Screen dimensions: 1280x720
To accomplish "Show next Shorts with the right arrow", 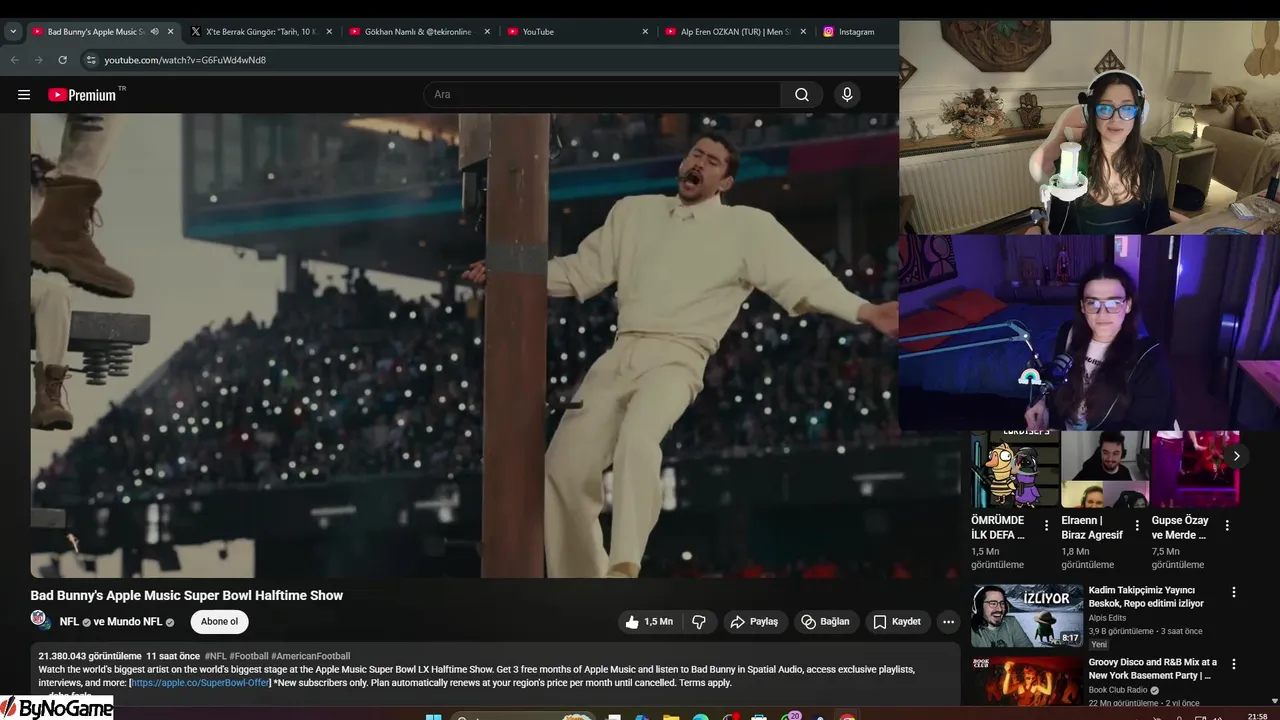I will (1236, 456).
